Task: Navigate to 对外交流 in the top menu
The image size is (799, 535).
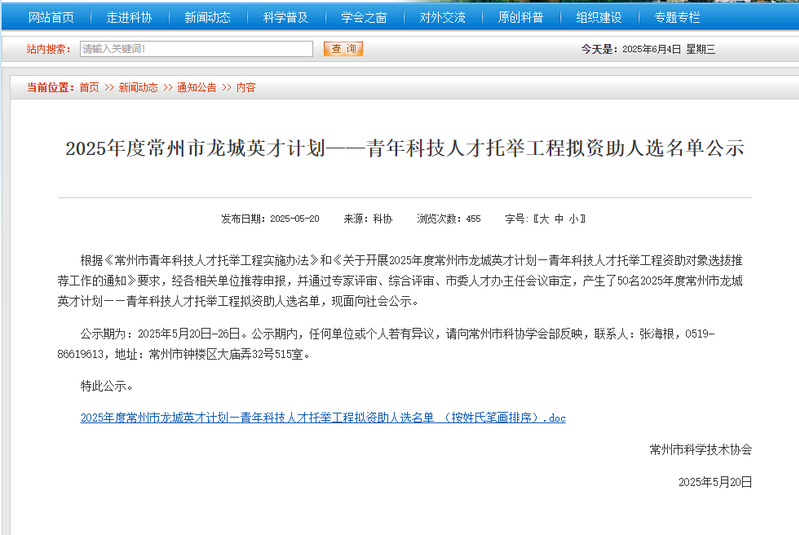Action: click(442, 17)
